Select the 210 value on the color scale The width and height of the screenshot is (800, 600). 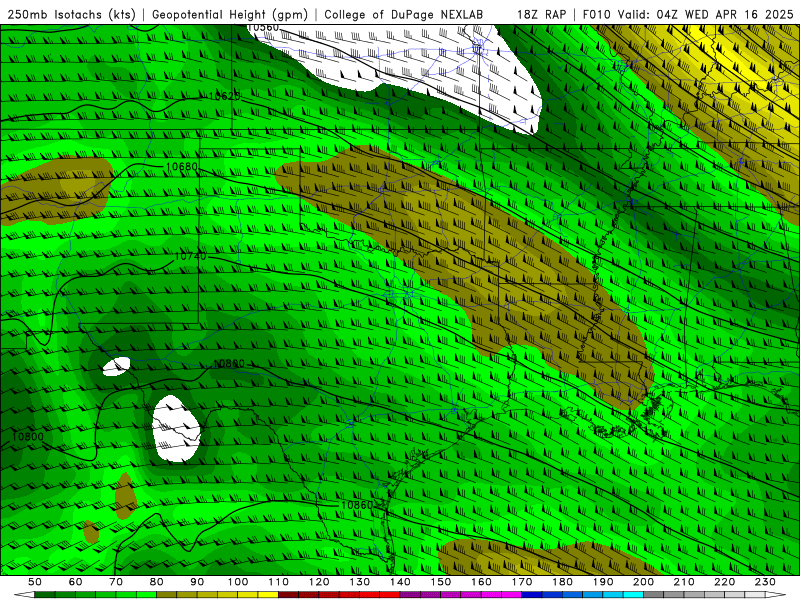(684, 582)
